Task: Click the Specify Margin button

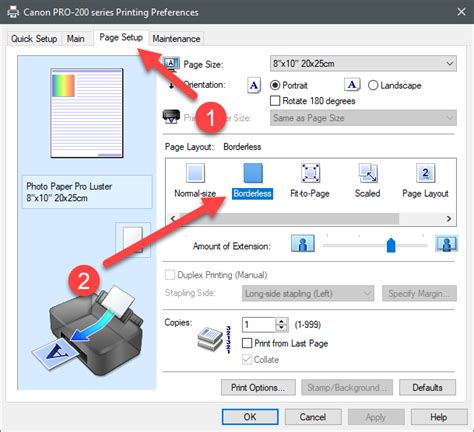Action: (419, 294)
